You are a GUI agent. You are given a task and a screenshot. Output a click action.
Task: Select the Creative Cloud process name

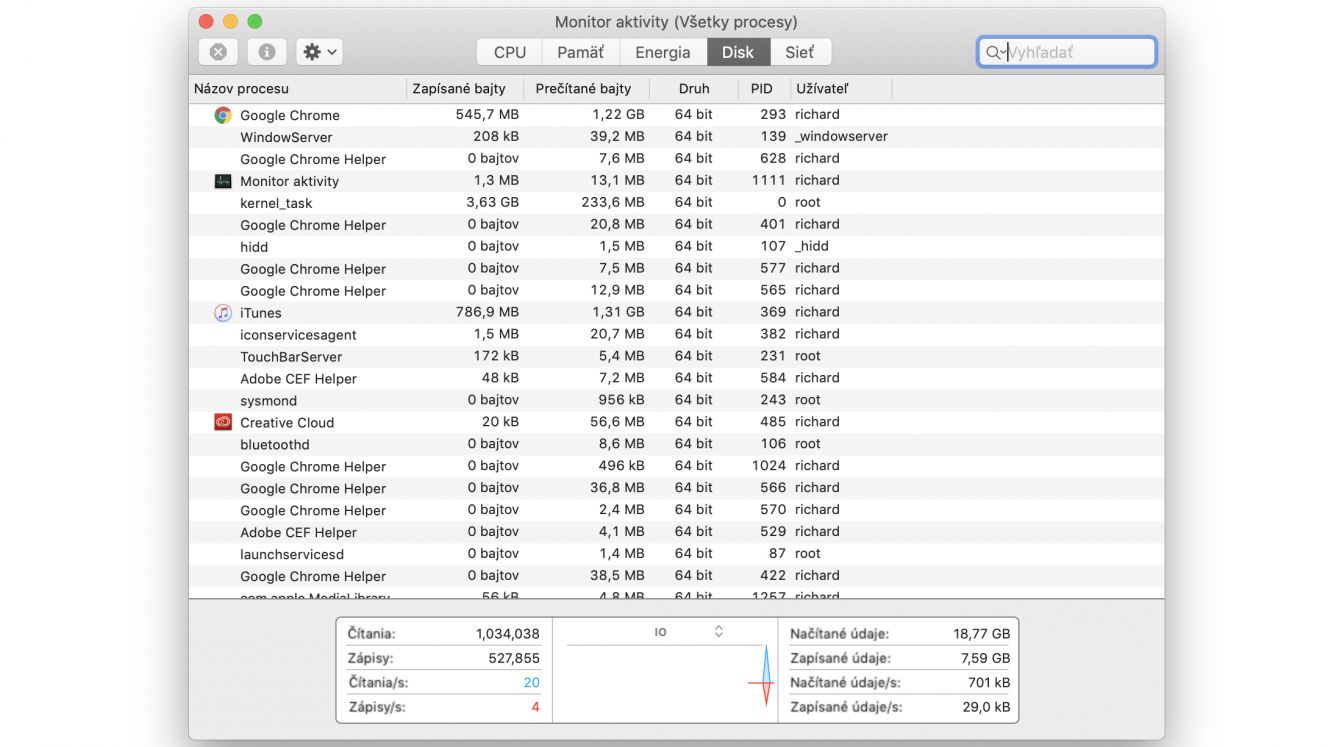(x=287, y=423)
